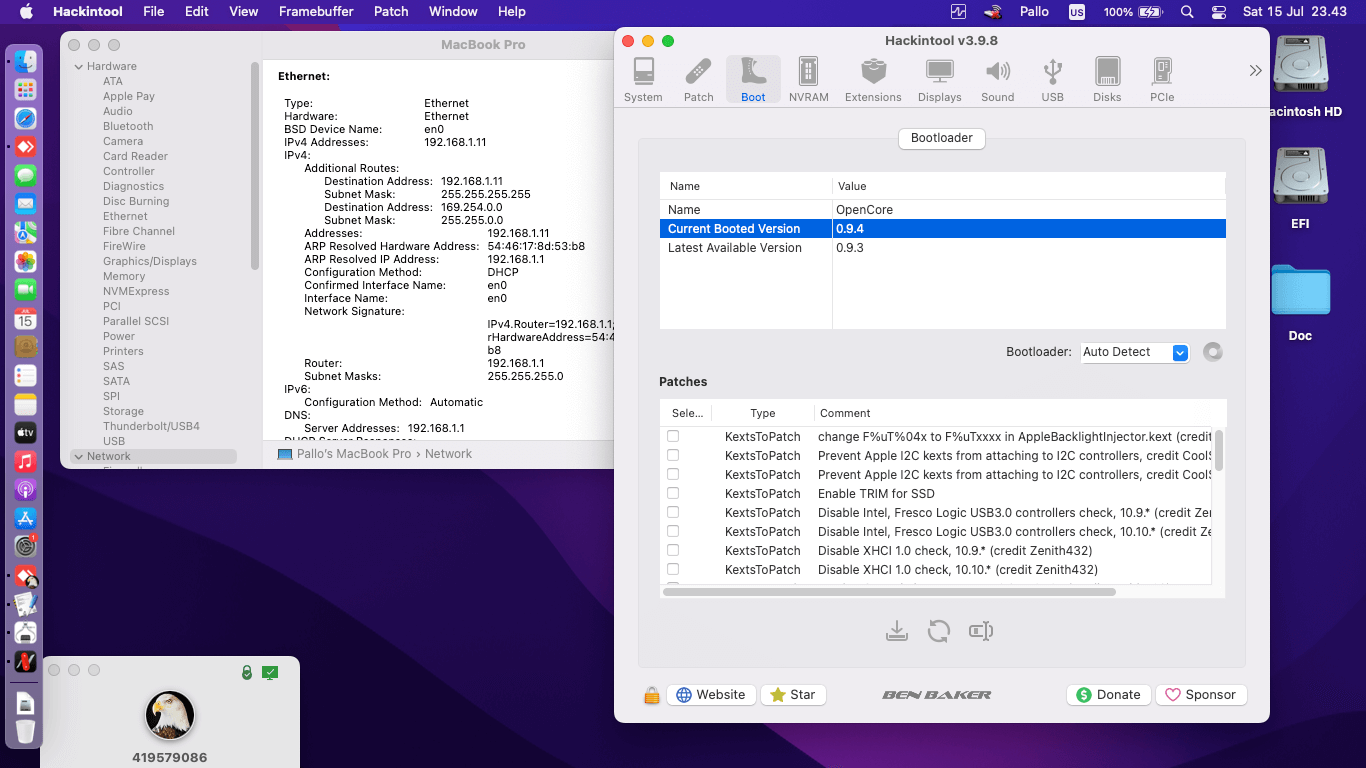The height and width of the screenshot is (768, 1366).
Task: Check the Fresco Logic USB3.0 10.9 patch
Action: (673, 512)
